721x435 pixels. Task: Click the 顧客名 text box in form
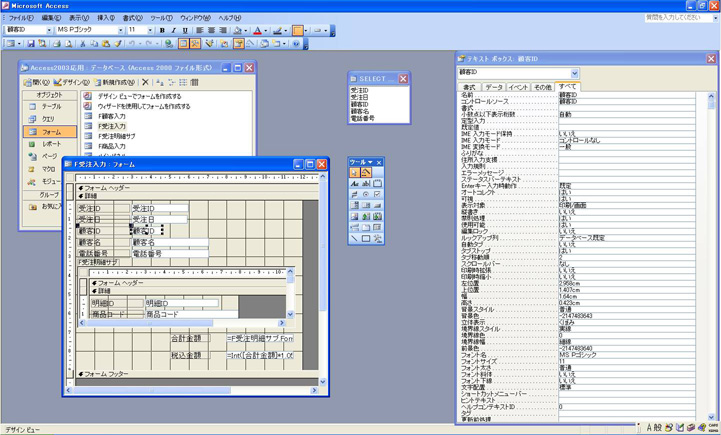pos(170,242)
